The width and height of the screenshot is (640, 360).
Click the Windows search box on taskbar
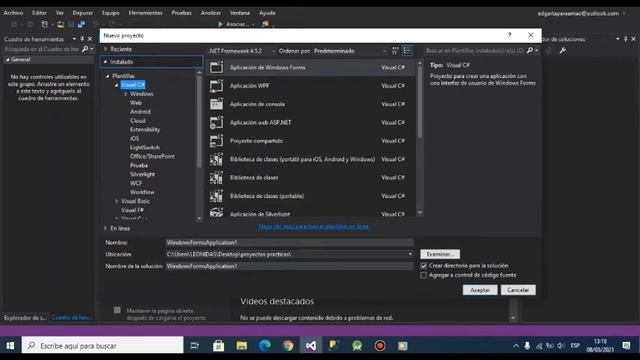[102, 346]
